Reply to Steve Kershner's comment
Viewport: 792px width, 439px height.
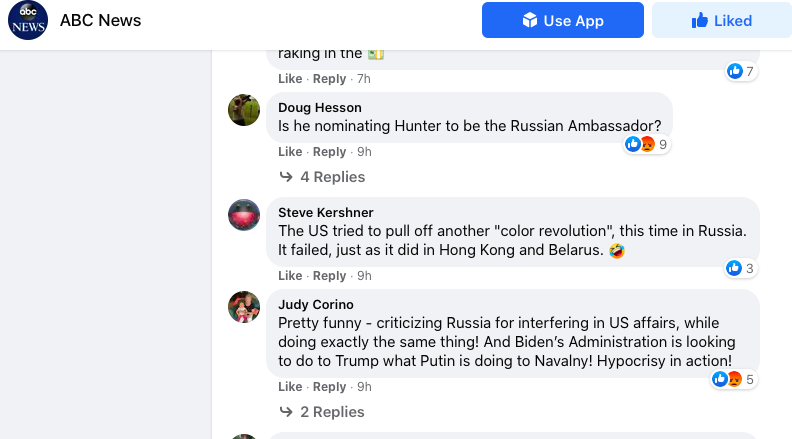(329, 276)
